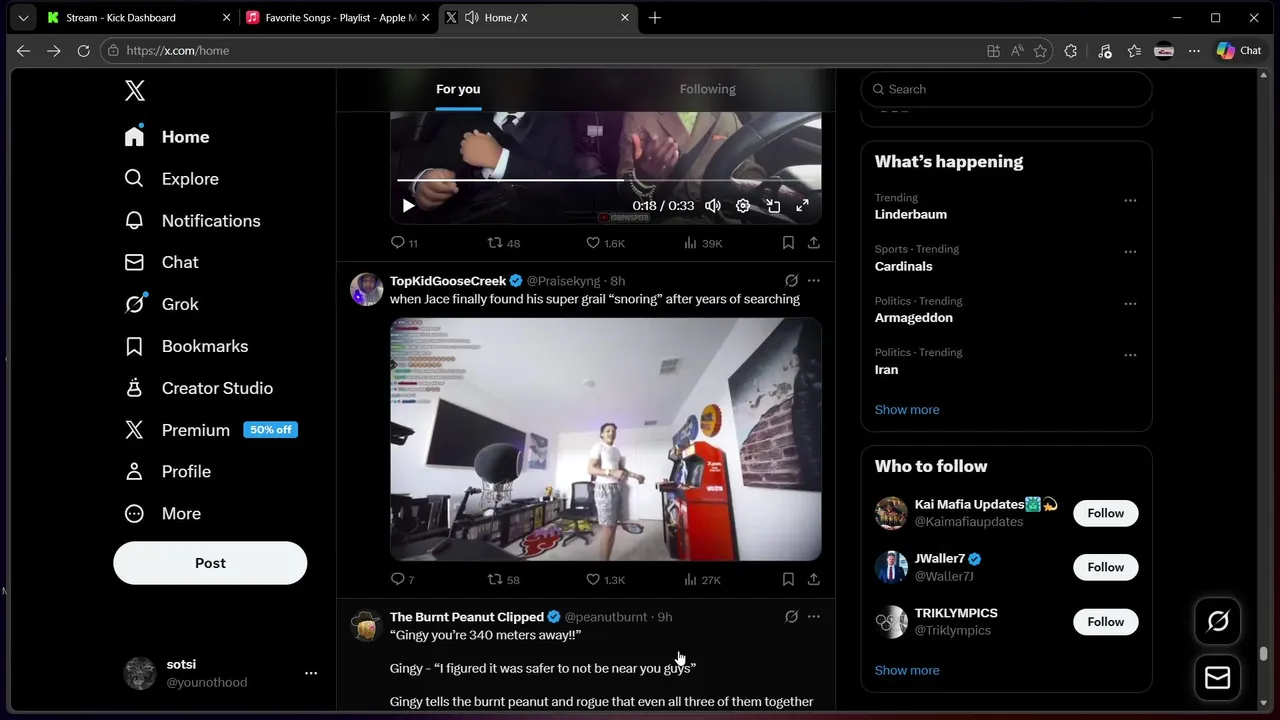The width and height of the screenshot is (1280, 720).
Task: Show more trending topics
Action: (x=907, y=410)
